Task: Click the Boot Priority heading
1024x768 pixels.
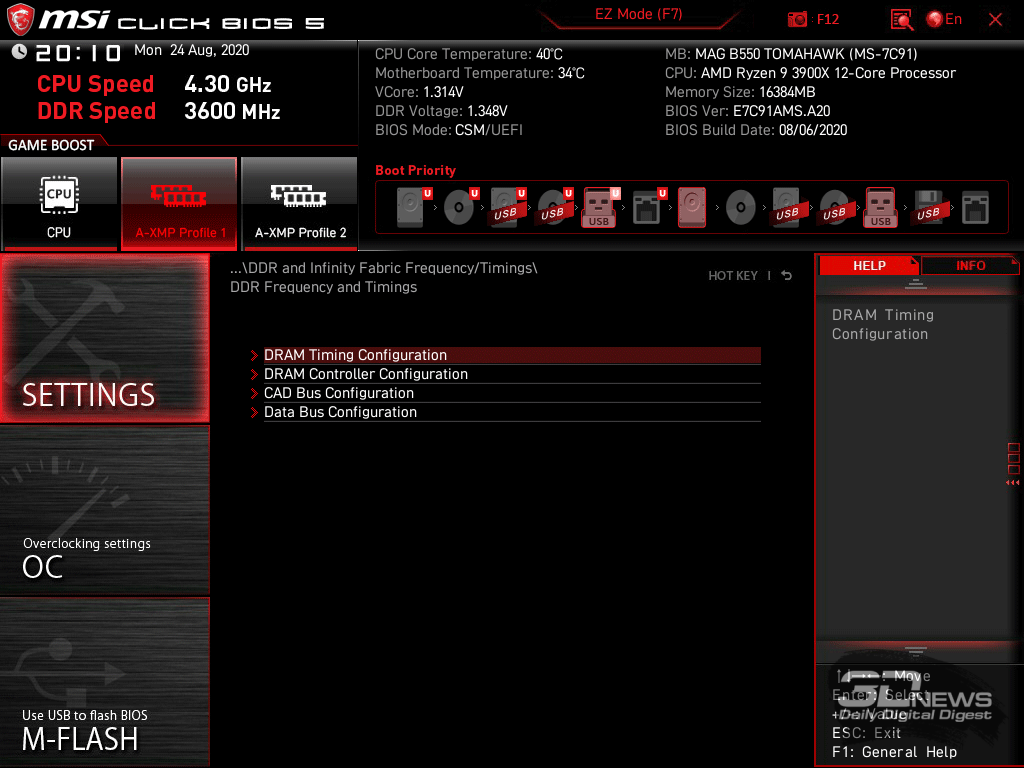Action: pos(415,170)
